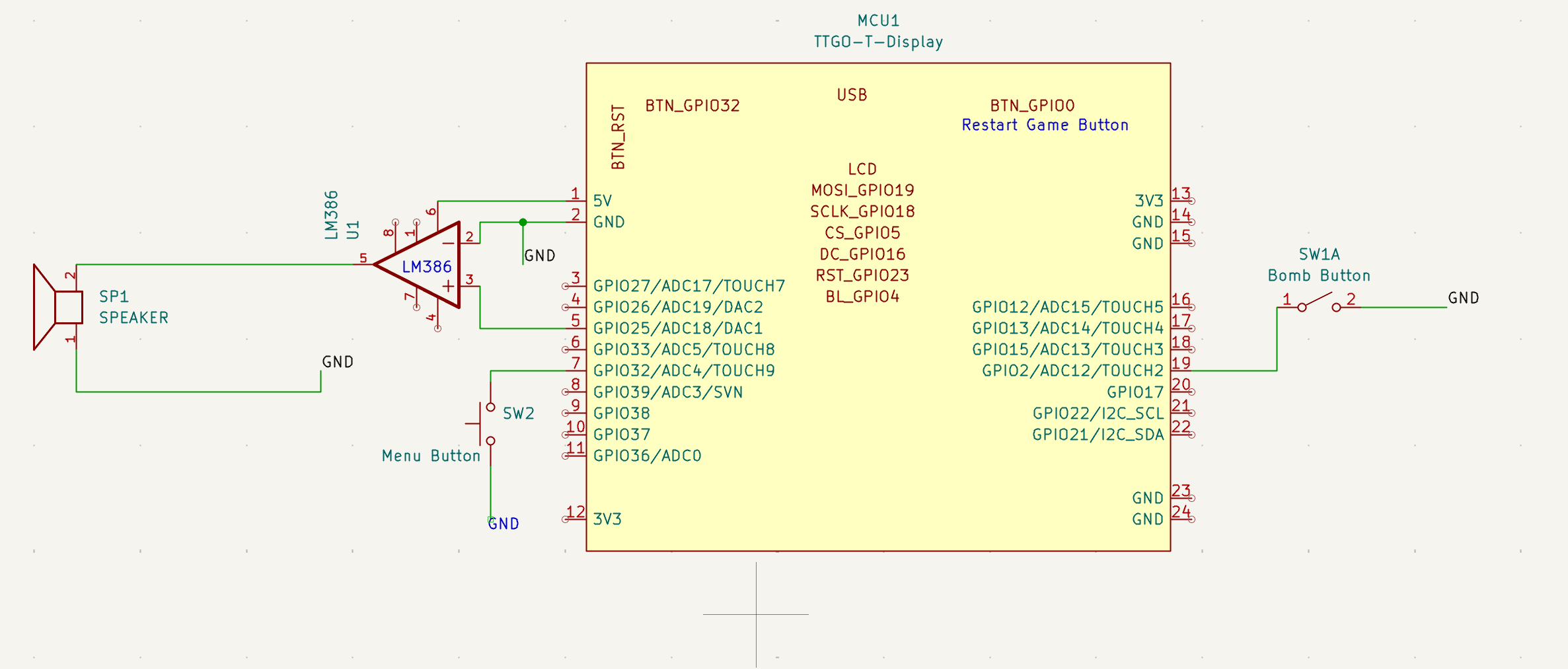The width and height of the screenshot is (1568, 669).
Task: Click the LM386 amplifier triangle symbol
Action: pyautogui.click(x=424, y=265)
